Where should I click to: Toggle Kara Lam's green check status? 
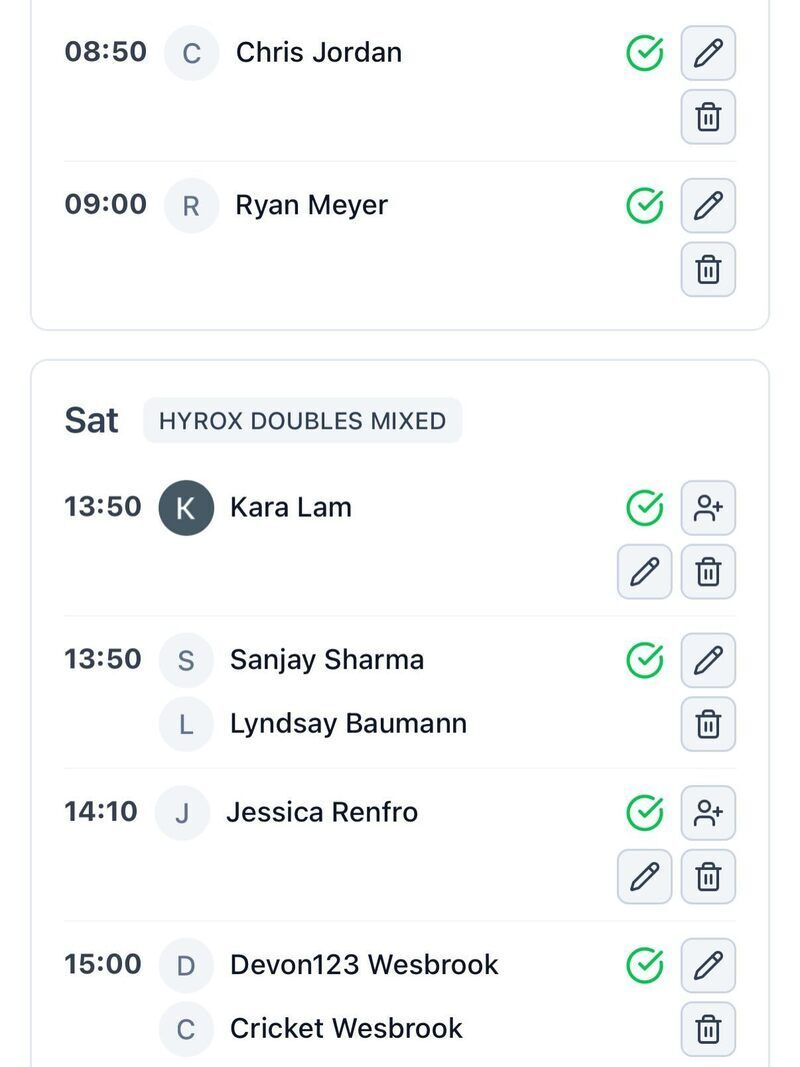[x=645, y=508]
